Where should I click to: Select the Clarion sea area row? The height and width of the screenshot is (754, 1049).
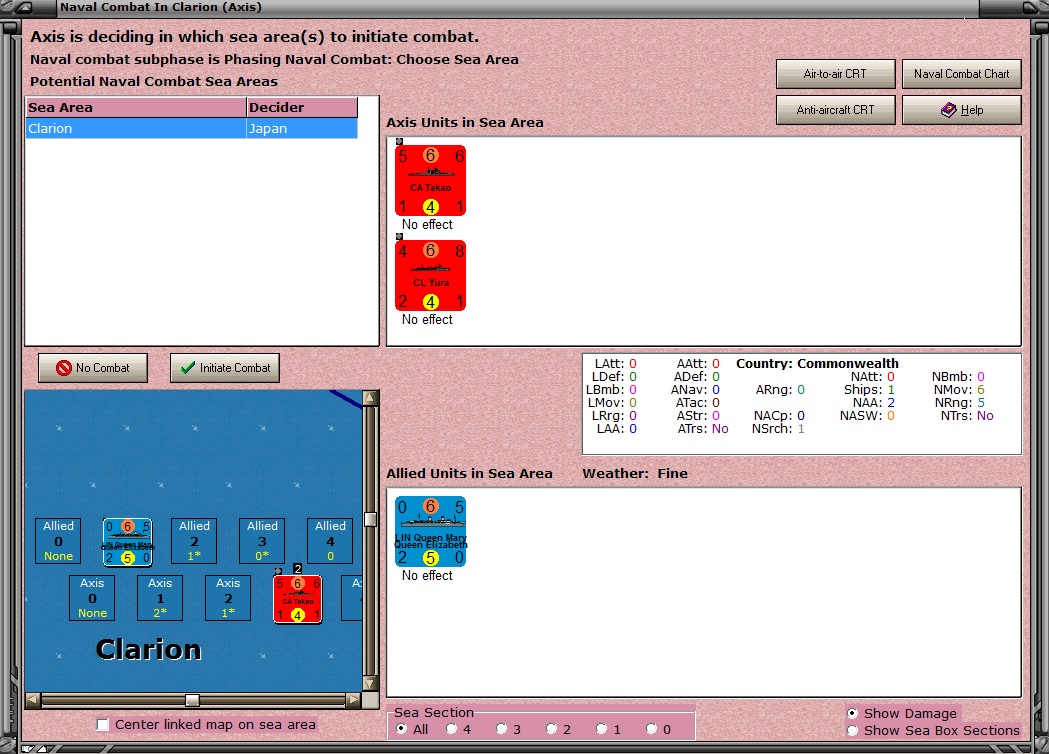[x=191, y=128]
